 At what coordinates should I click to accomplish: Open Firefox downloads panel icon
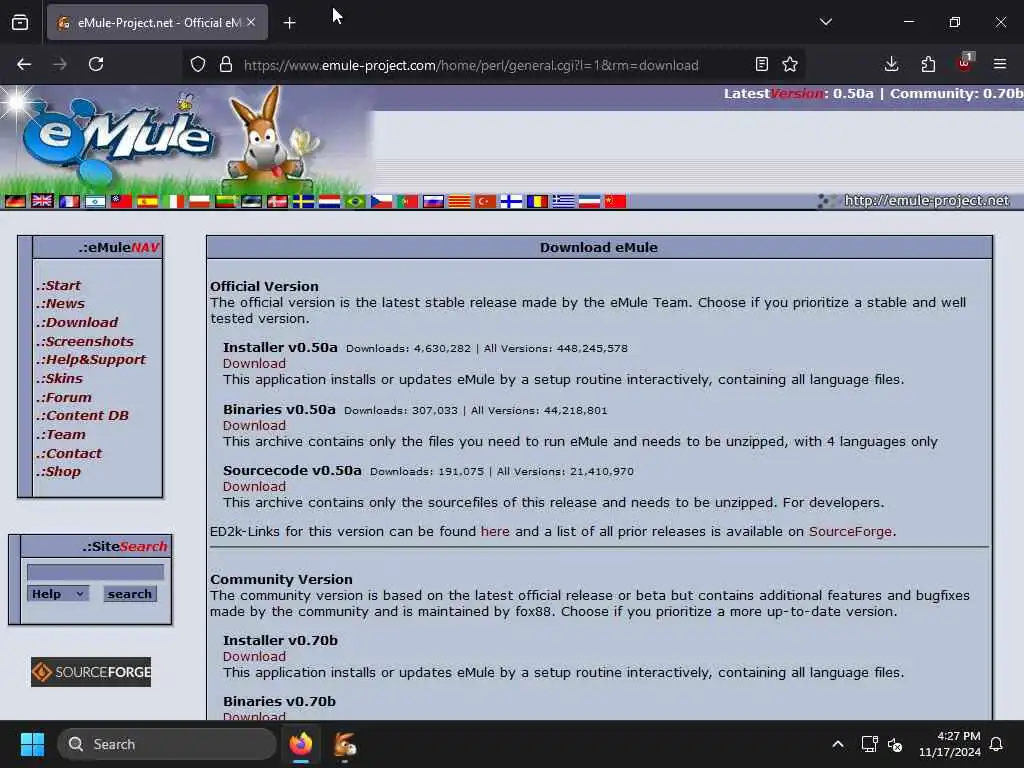point(891,64)
